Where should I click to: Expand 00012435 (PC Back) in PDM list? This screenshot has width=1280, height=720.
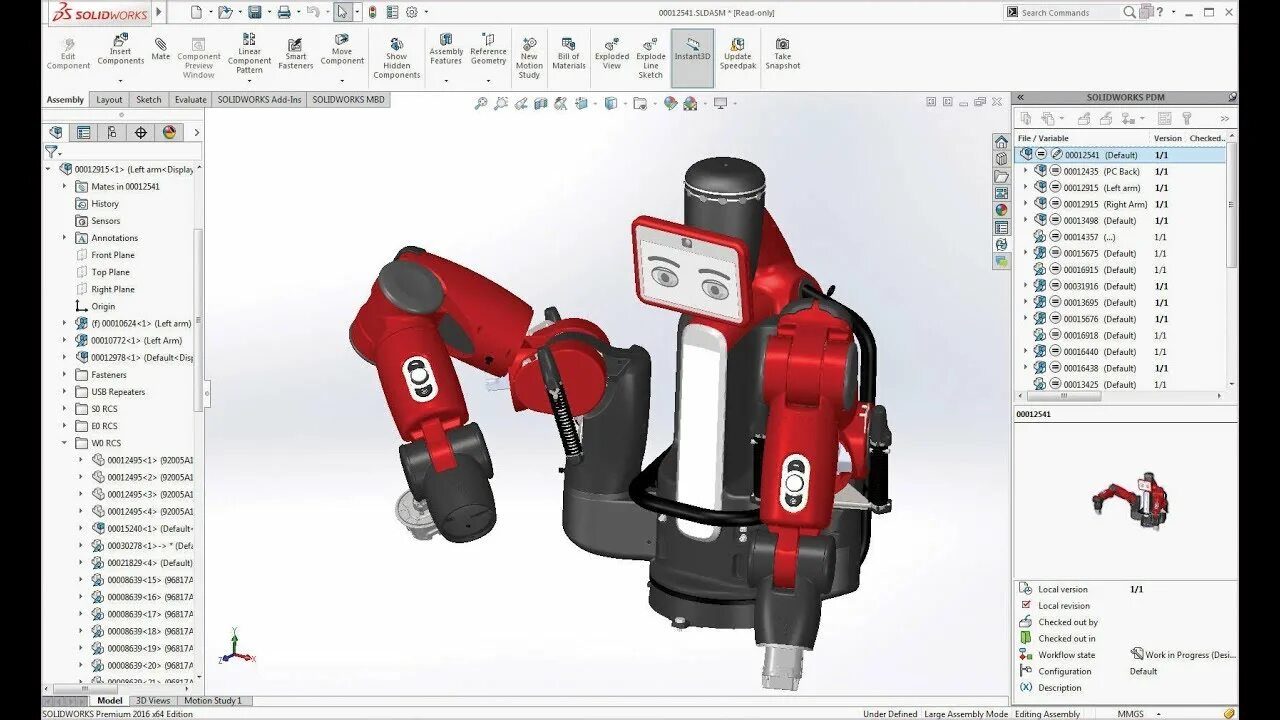pyautogui.click(x=1025, y=171)
